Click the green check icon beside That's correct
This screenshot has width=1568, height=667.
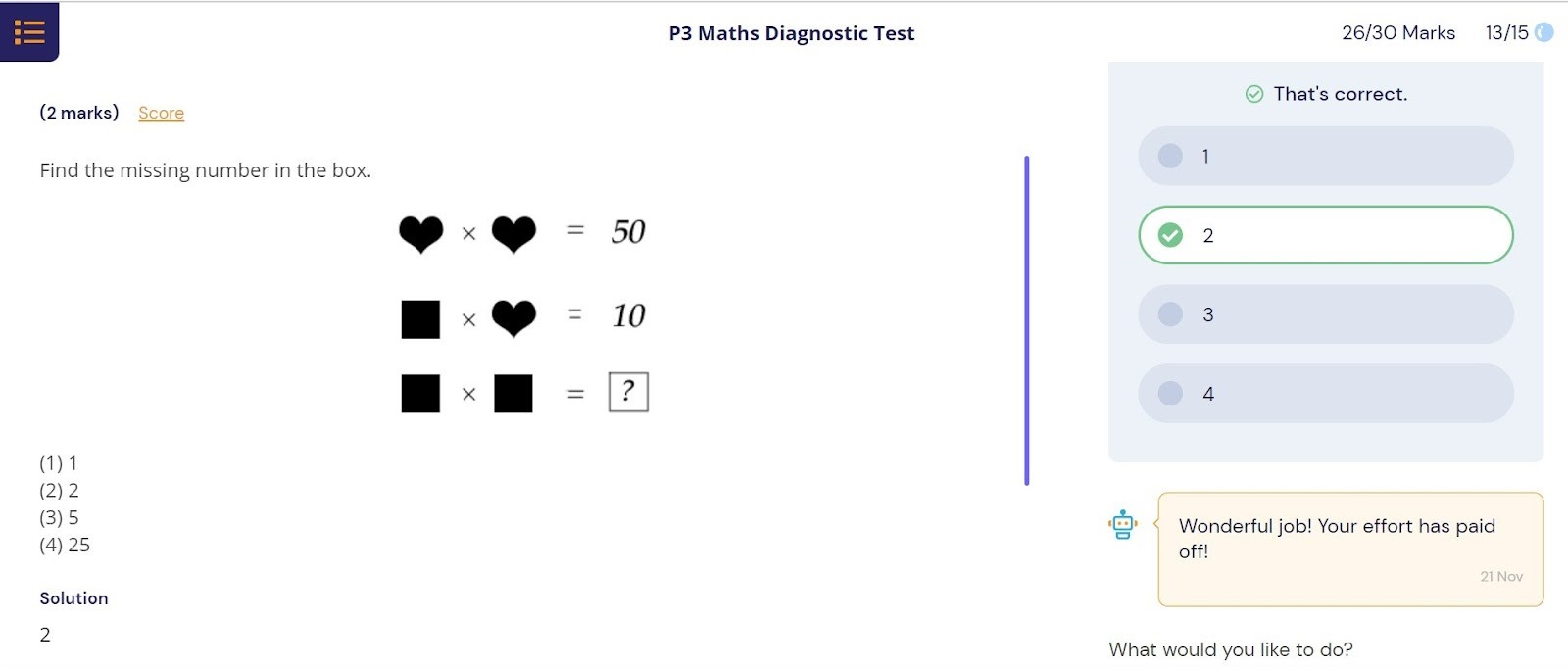click(x=1254, y=94)
